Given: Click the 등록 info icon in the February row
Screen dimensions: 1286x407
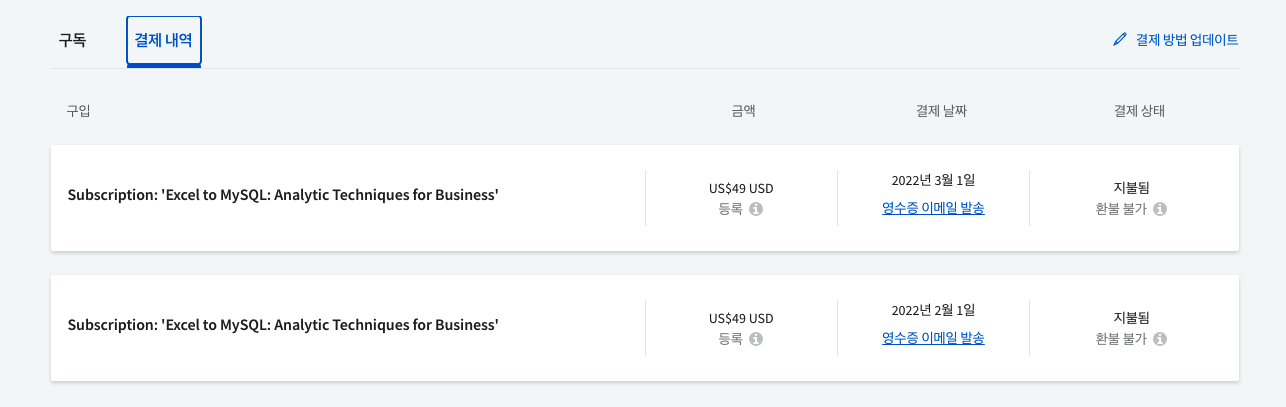Looking at the screenshot, I should (x=756, y=339).
